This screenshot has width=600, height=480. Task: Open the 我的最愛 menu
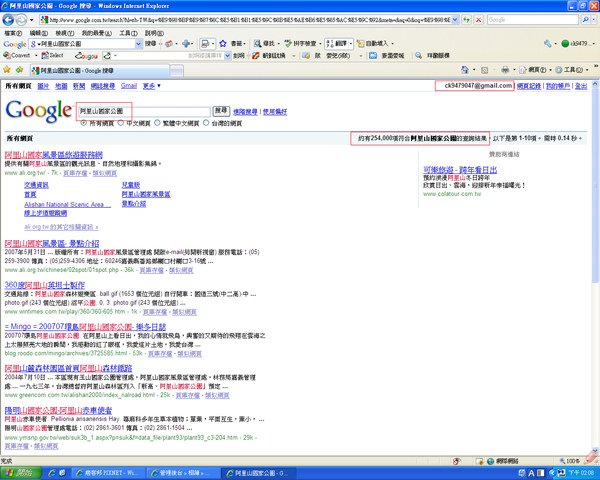click(x=97, y=33)
